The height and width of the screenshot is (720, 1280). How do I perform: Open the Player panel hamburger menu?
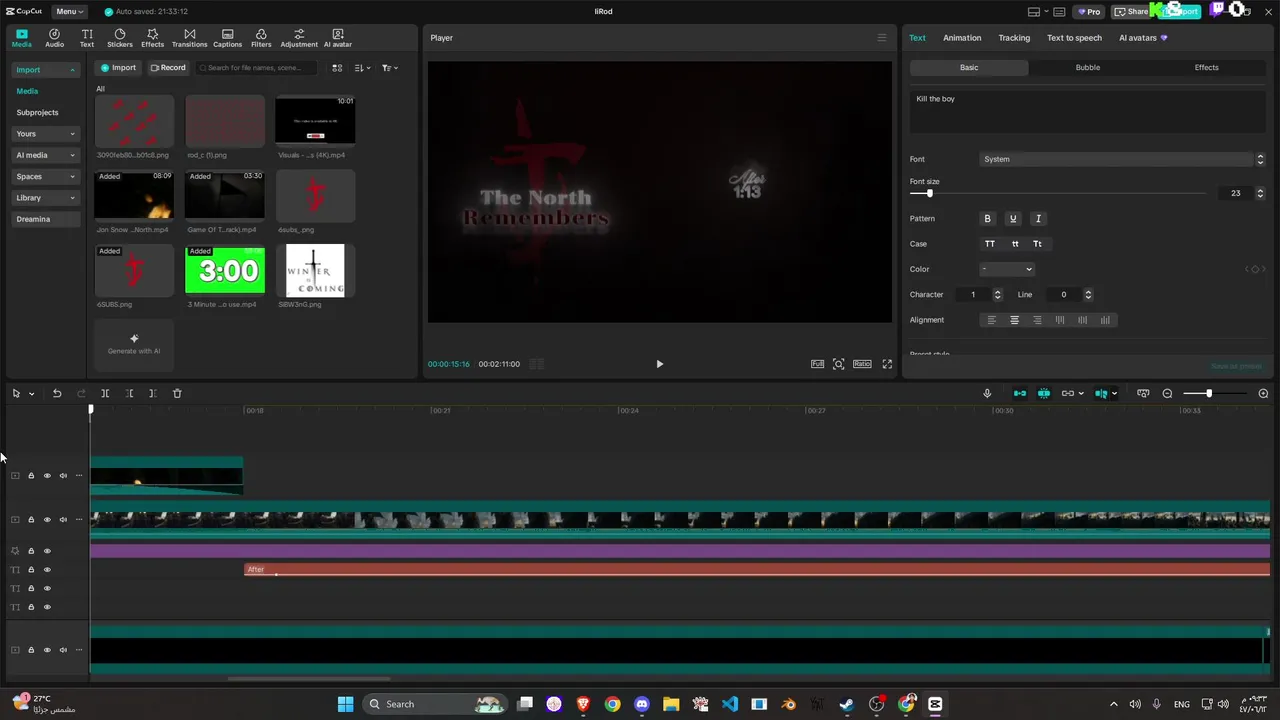(x=881, y=38)
